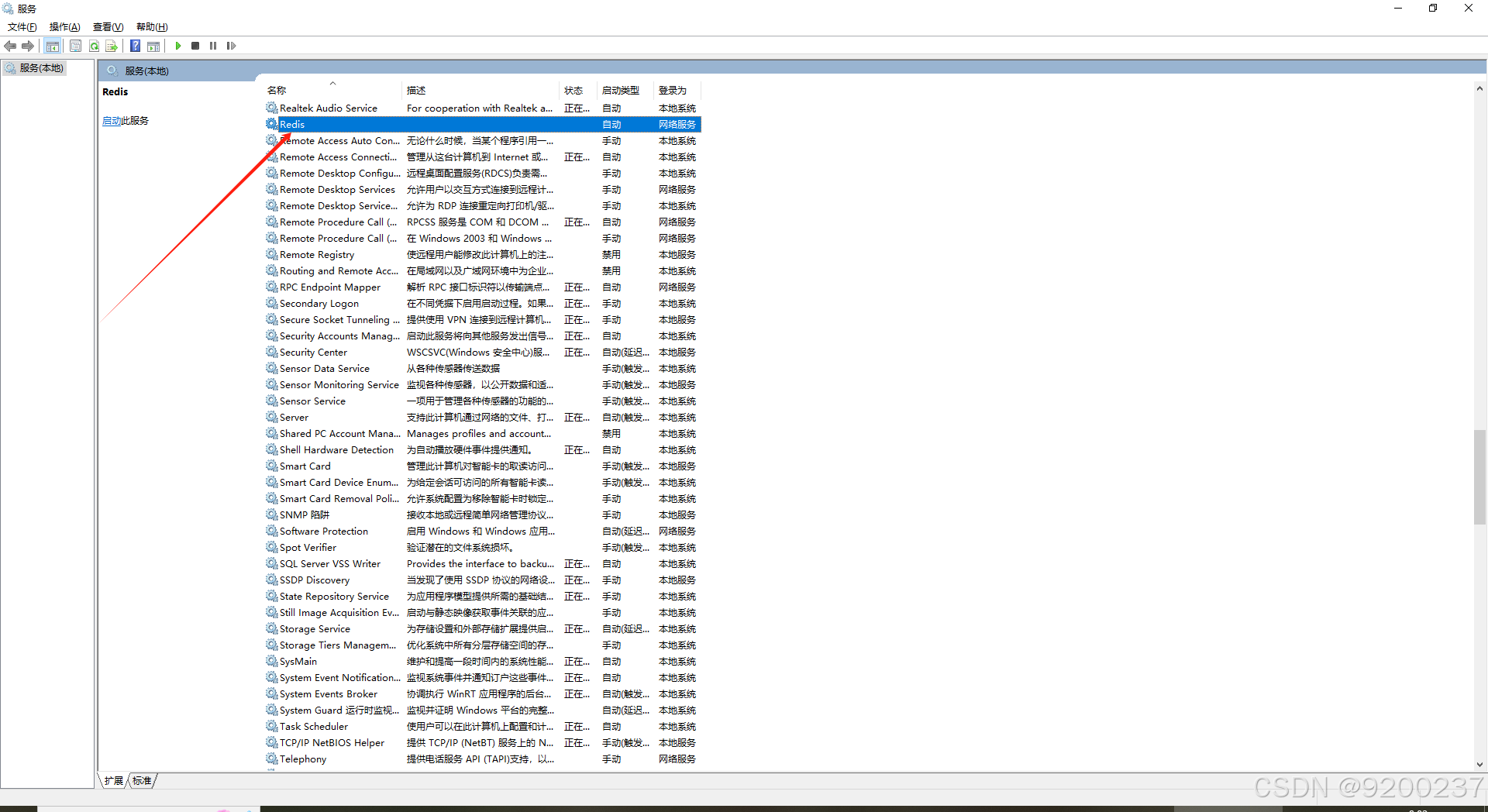1488x812 pixels.
Task: Switch to the 标准 tab
Action: (x=142, y=780)
